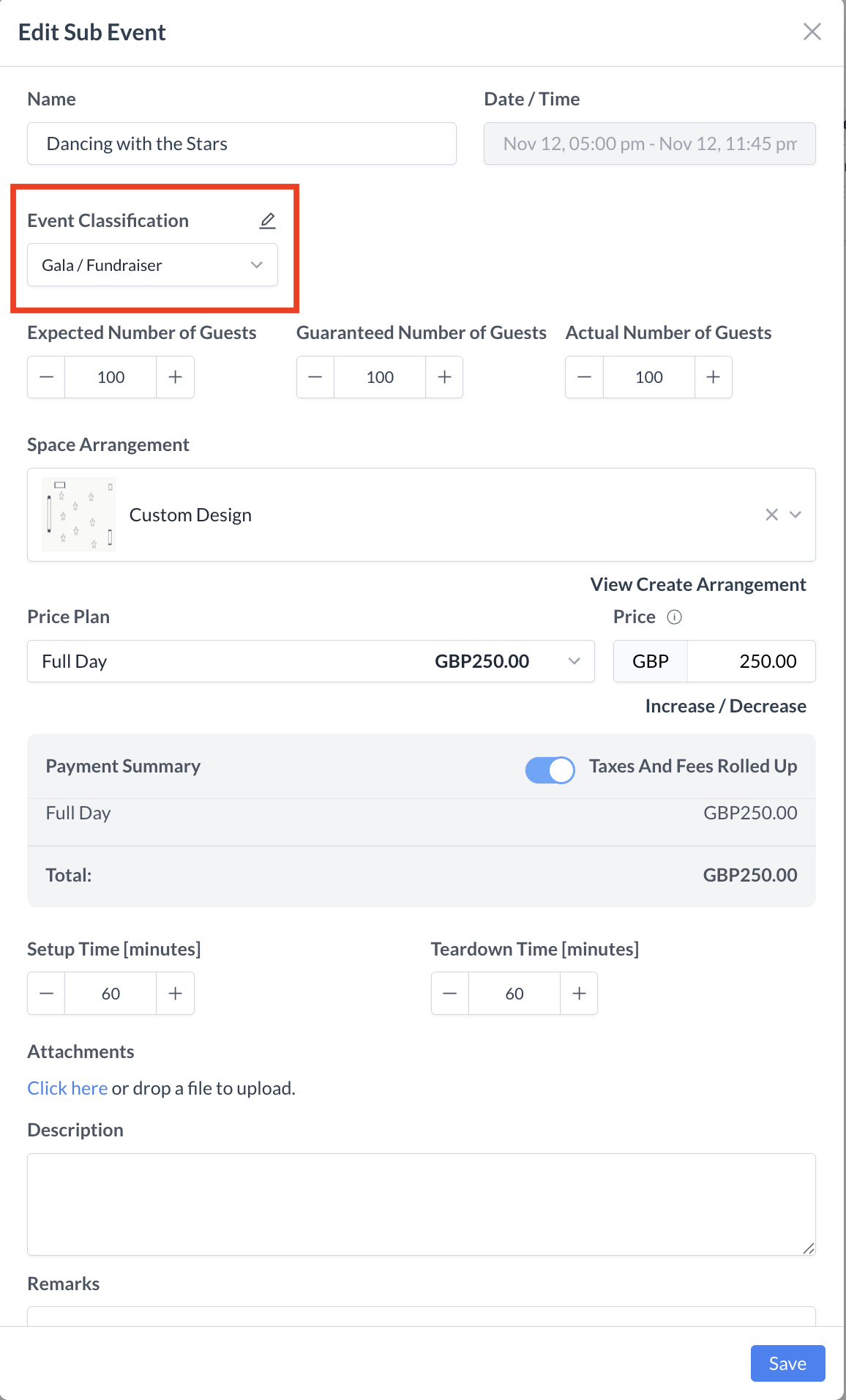
Task: Click the Custom Design arrangement thumbnail
Action: click(x=79, y=515)
